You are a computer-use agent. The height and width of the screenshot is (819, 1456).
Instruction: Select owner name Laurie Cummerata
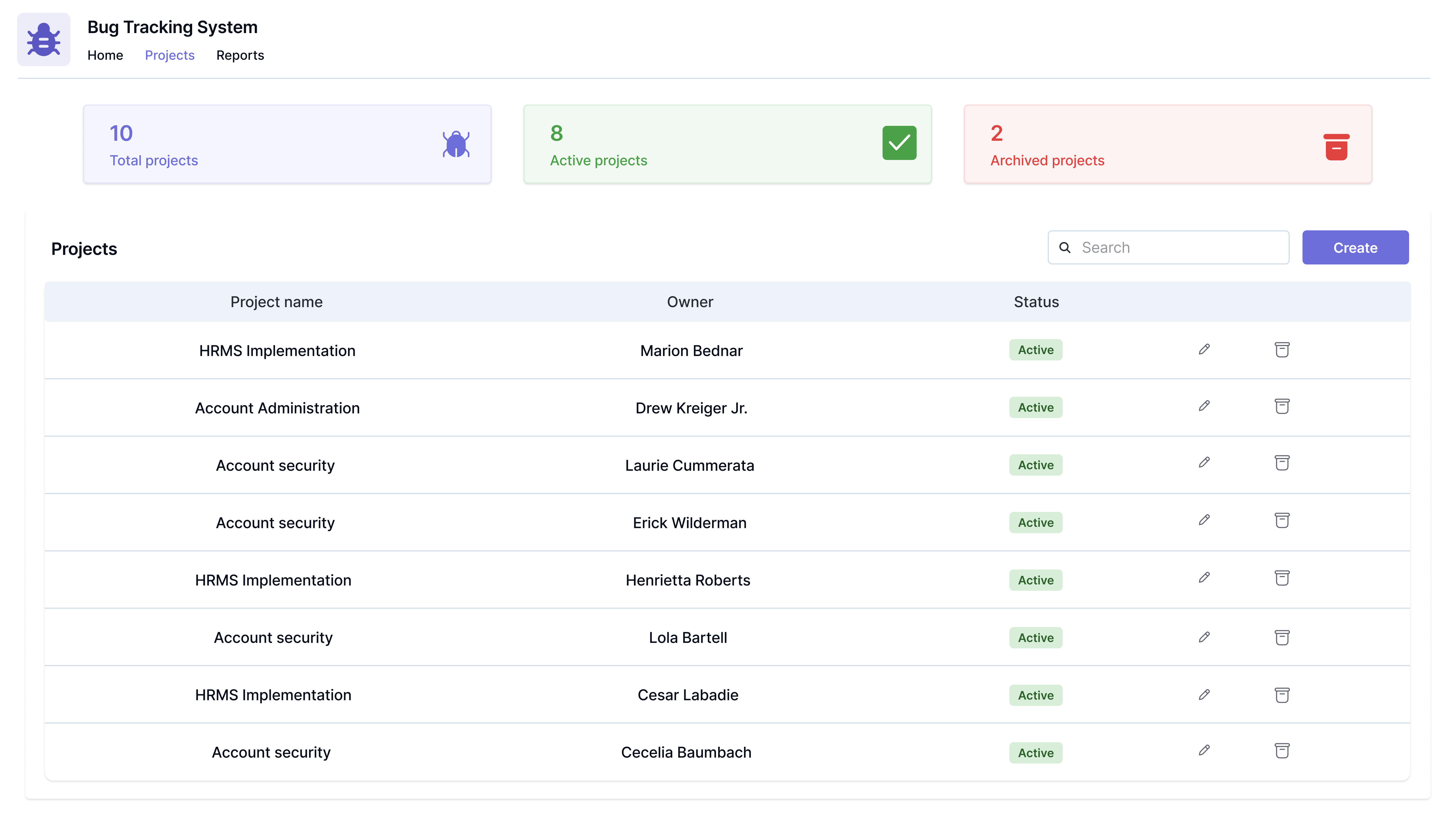click(x=690, y=465)
